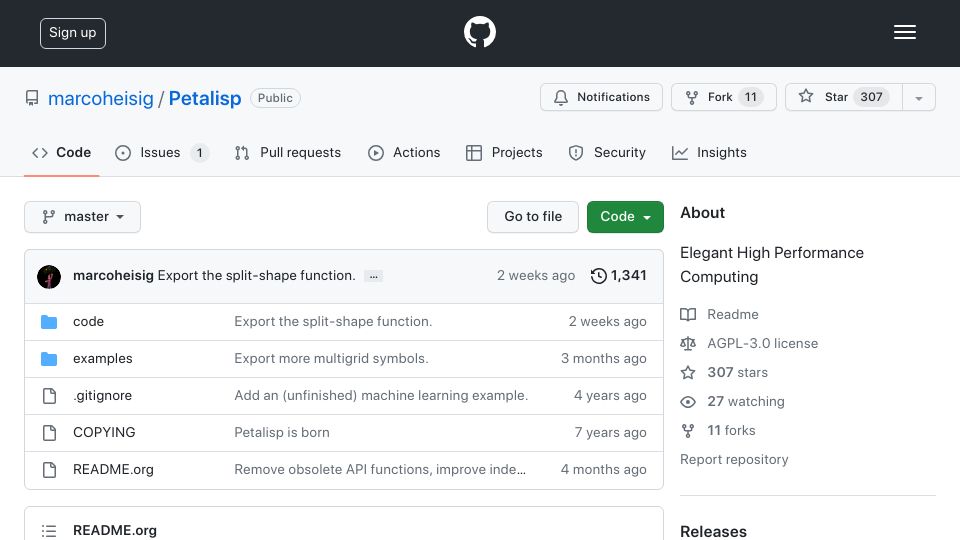Open the master branch dropdown
The width and height of the screenshot is (960, 540).
83,217
